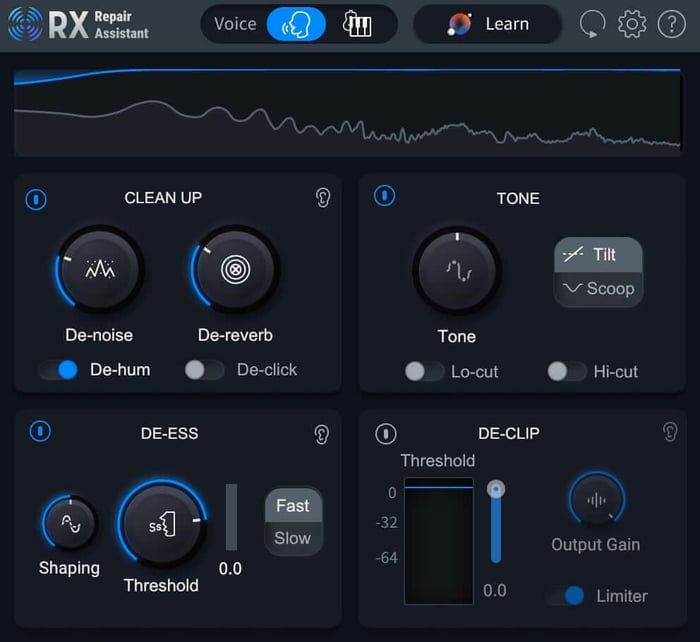
Task: Open the help question mark
Action: click(x=671, y=24)
